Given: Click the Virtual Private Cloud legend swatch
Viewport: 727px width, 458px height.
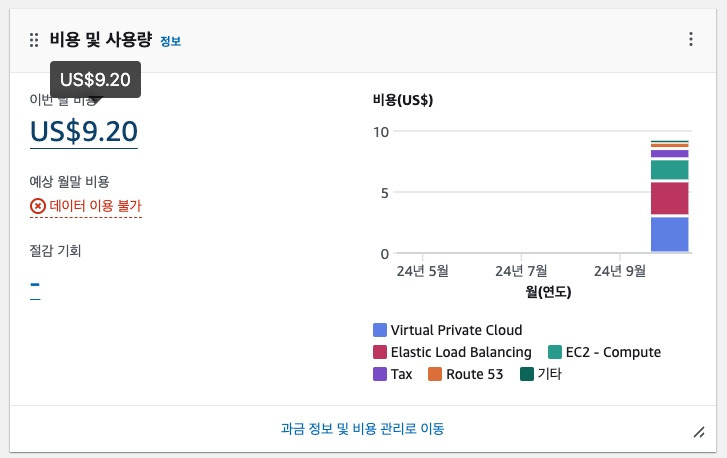Looking at the screenshot, I should (x=380, y=330).
